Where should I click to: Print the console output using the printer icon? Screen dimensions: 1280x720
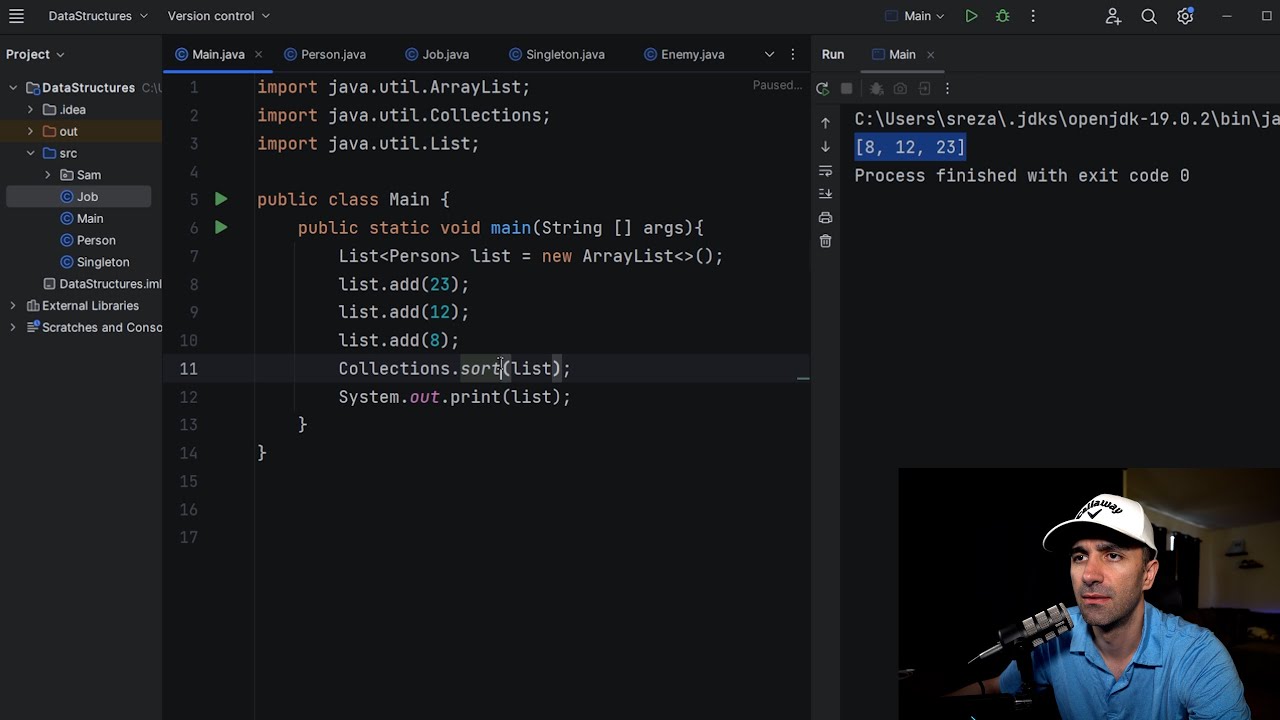tap(825, 217)
